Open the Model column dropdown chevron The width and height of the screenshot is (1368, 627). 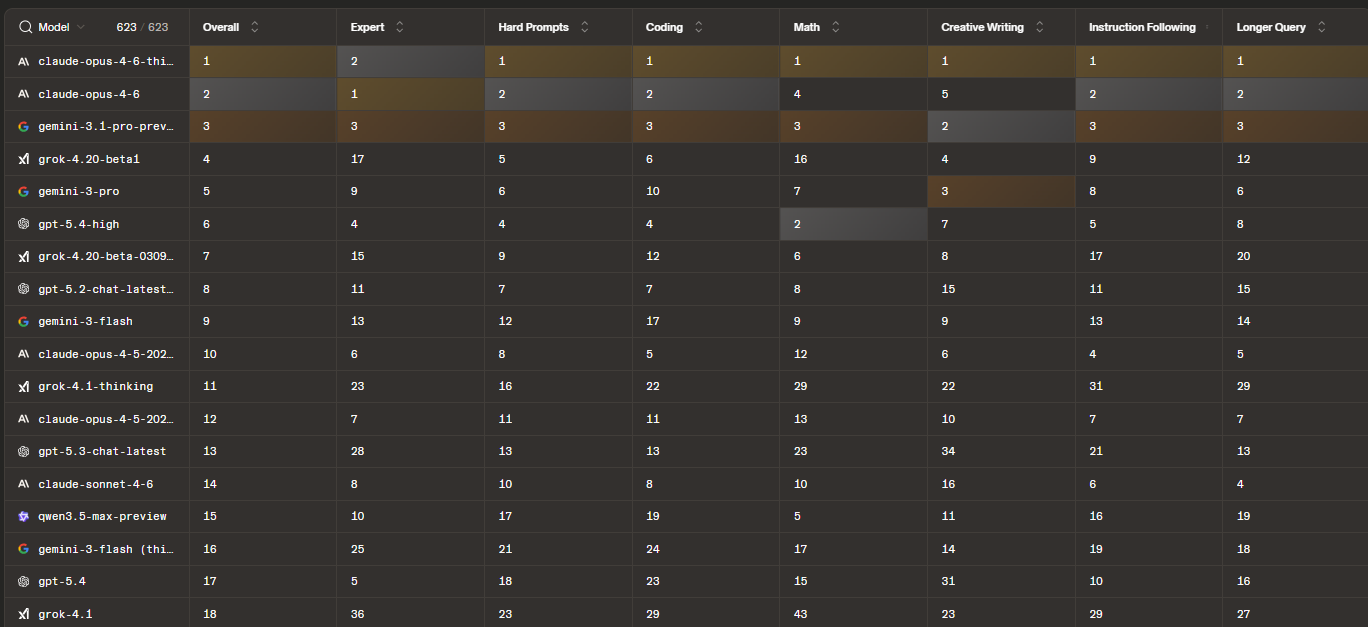coord(81,28)
